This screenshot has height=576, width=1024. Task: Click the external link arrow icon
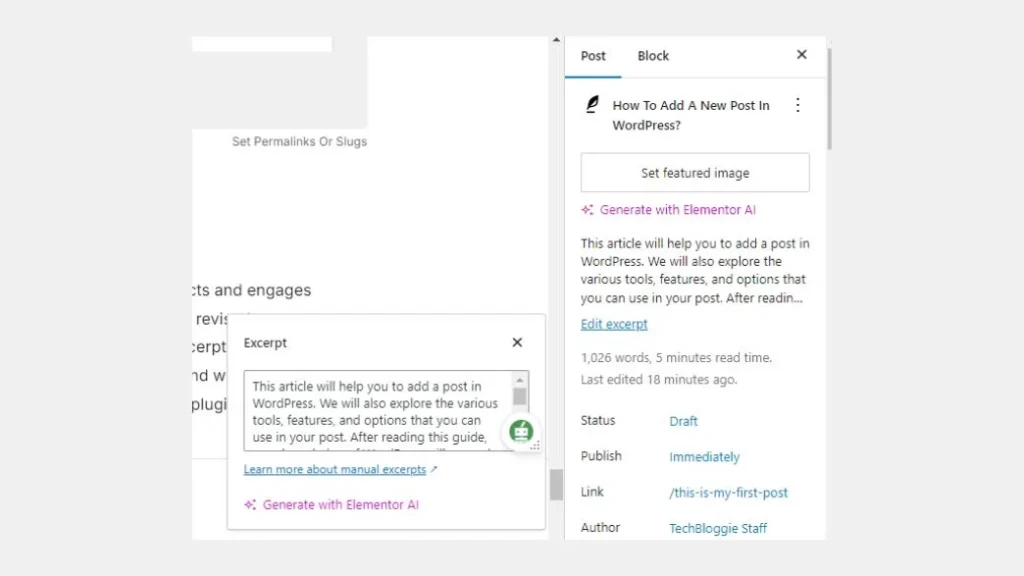(434, 469)
